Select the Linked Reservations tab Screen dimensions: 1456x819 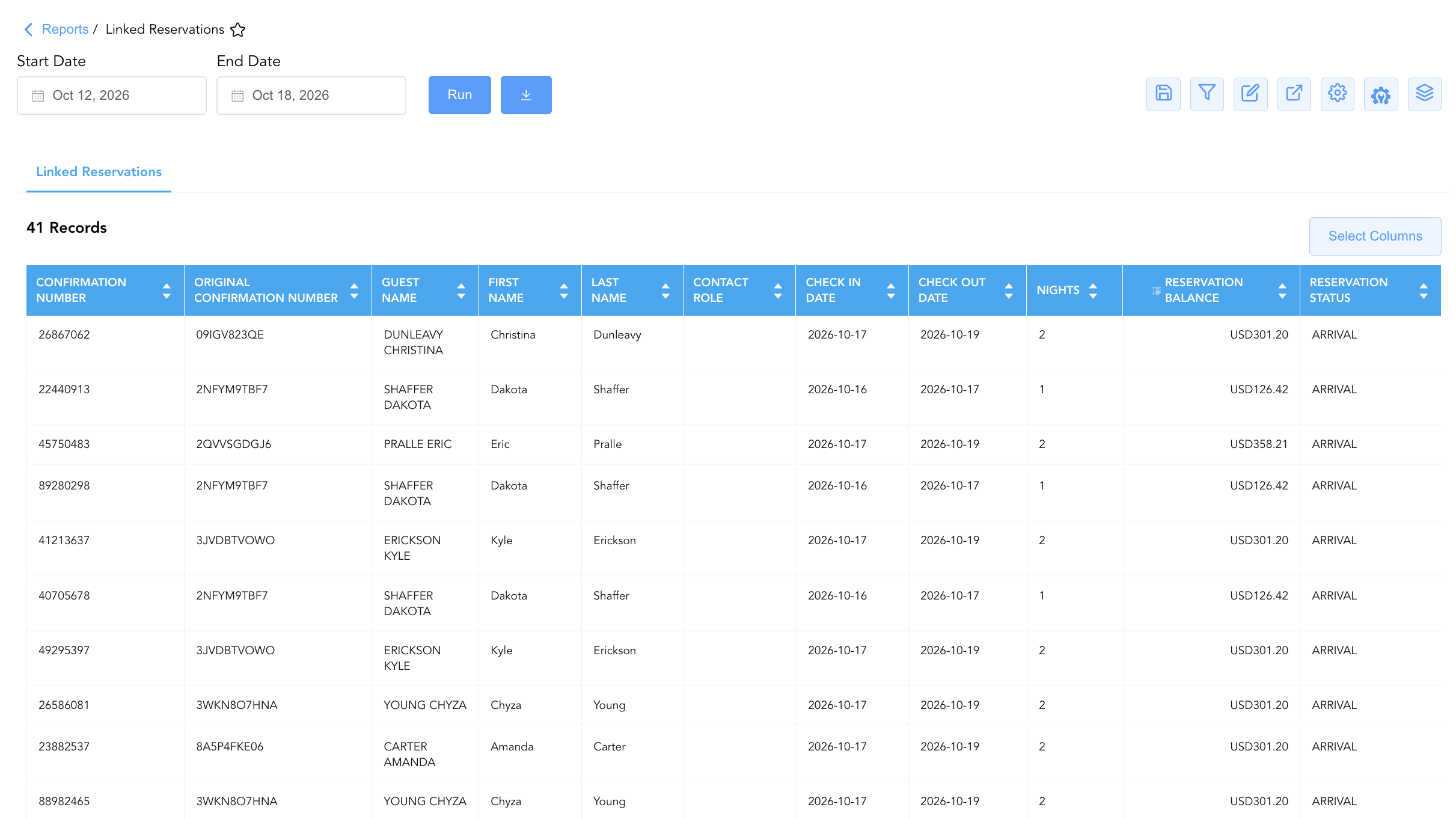(99, 172)
